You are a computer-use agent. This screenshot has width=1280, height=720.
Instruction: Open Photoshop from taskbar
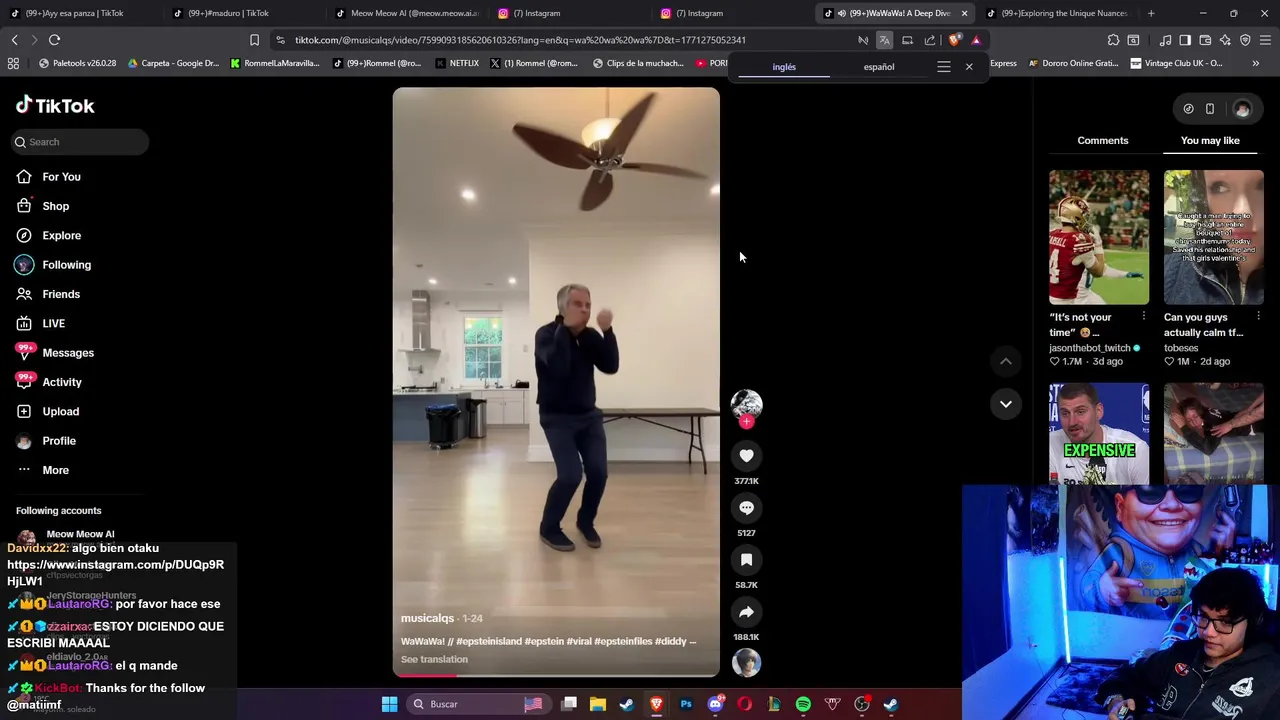pyautogui.click(x=686, y=704)
